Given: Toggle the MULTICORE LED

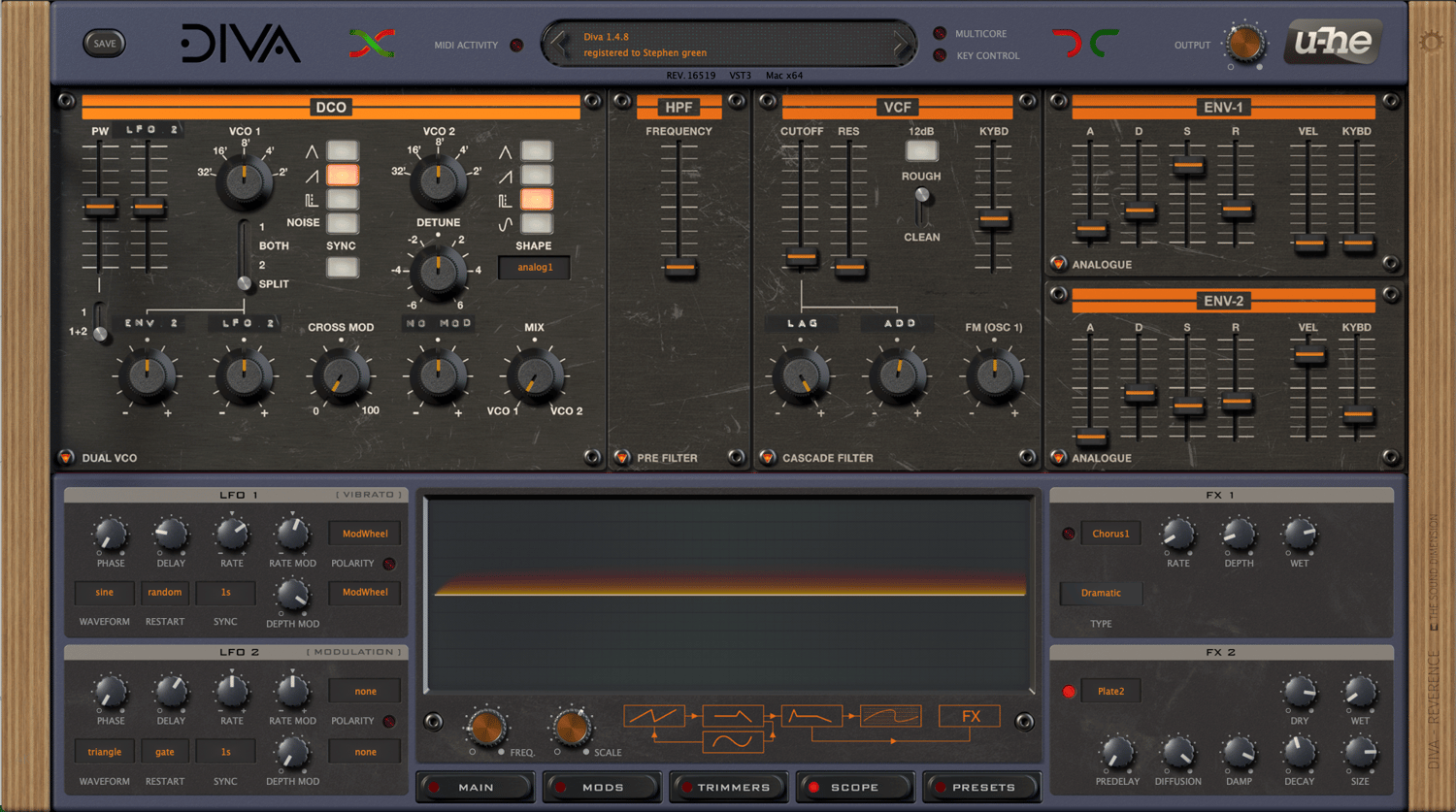Looking at the screenshot, I should click(x=940, y=33).
